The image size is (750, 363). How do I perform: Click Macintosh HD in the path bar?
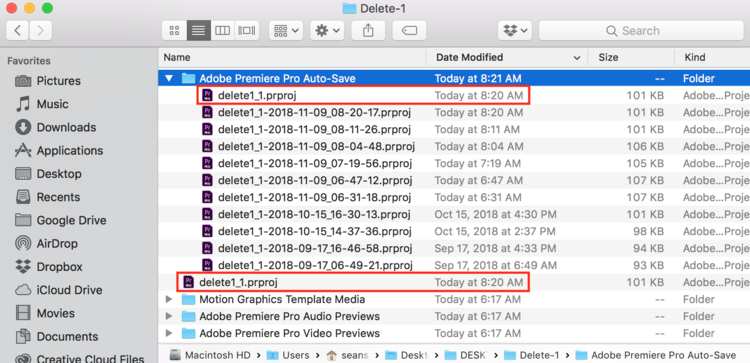210,355
